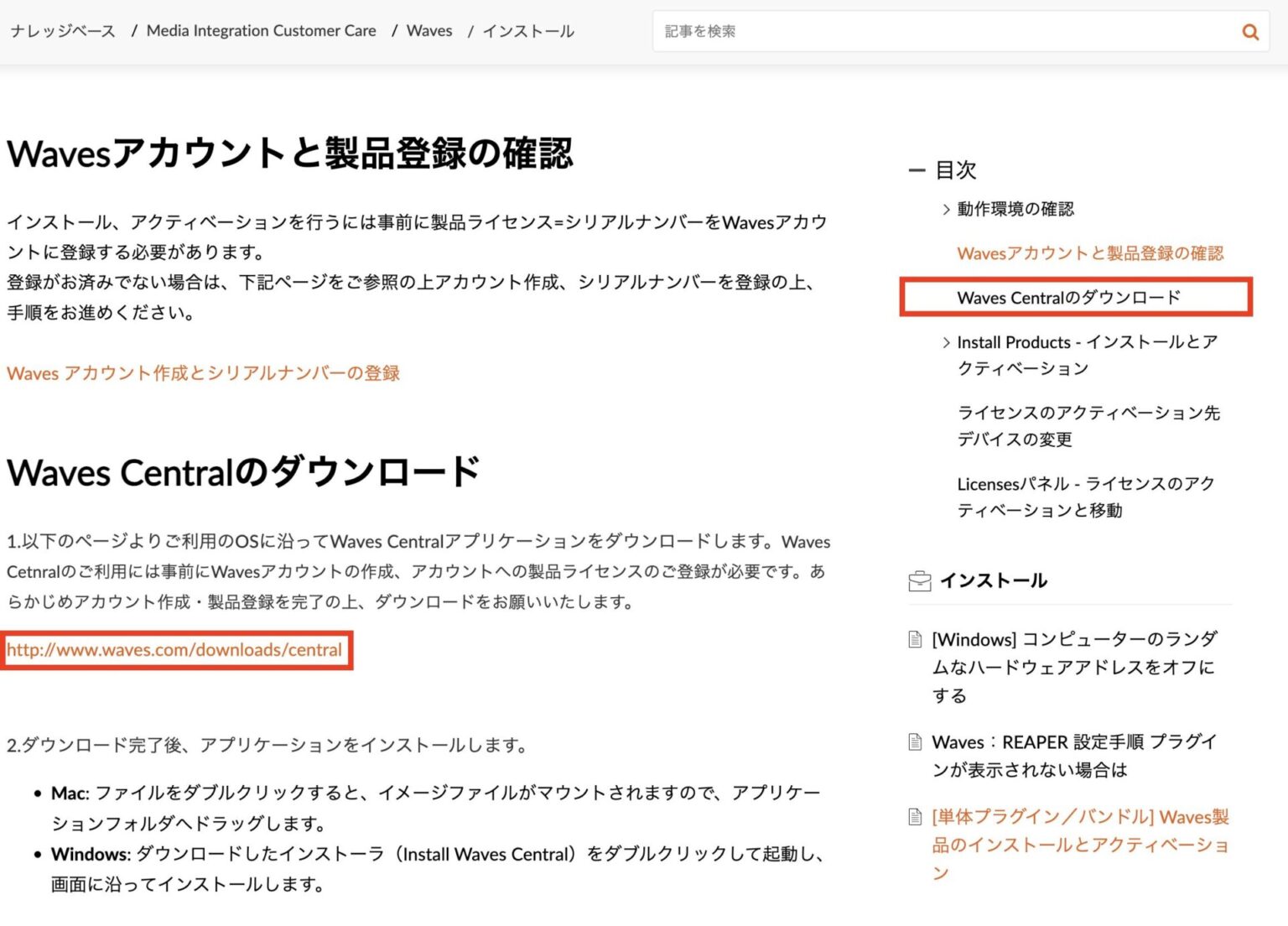Click the document icon beside the [Windows] article
The height and width of the screenshot is (926, 1288).
coord(916,638)
